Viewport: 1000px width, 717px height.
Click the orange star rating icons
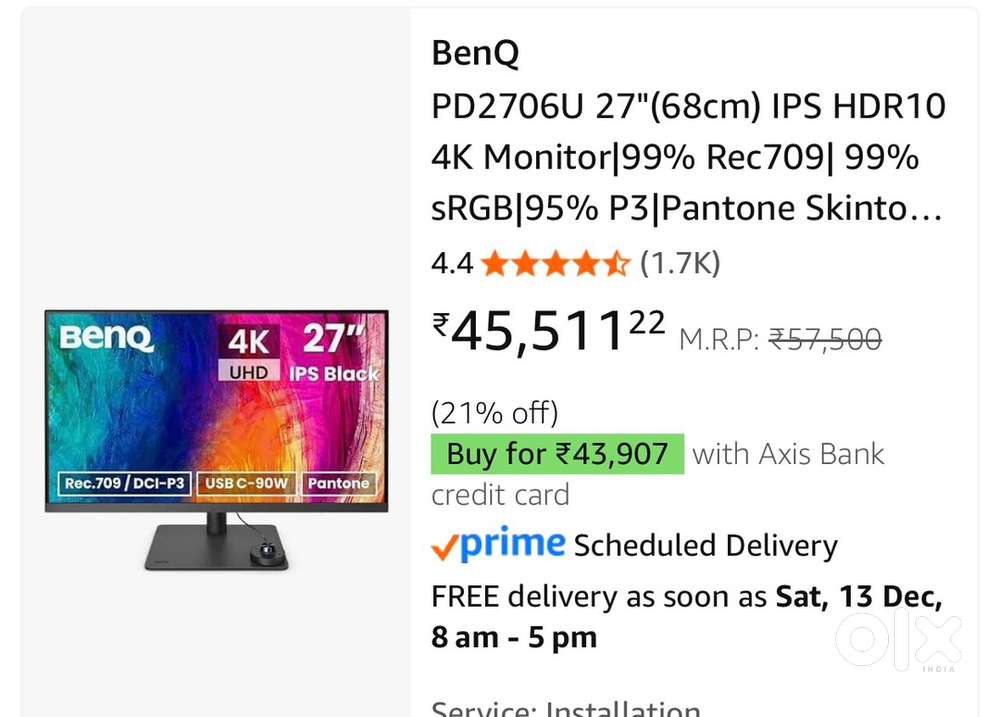pyautogui.click(x=554, y=264)
